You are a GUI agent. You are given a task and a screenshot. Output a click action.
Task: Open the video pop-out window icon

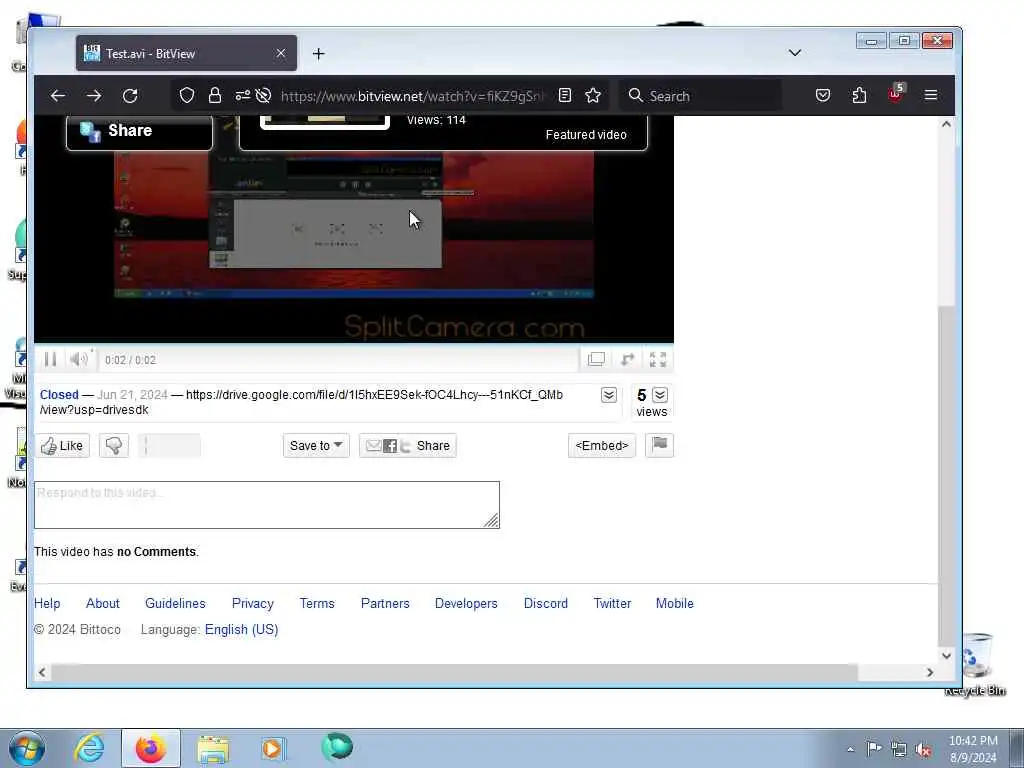click(x=596, y=359)
